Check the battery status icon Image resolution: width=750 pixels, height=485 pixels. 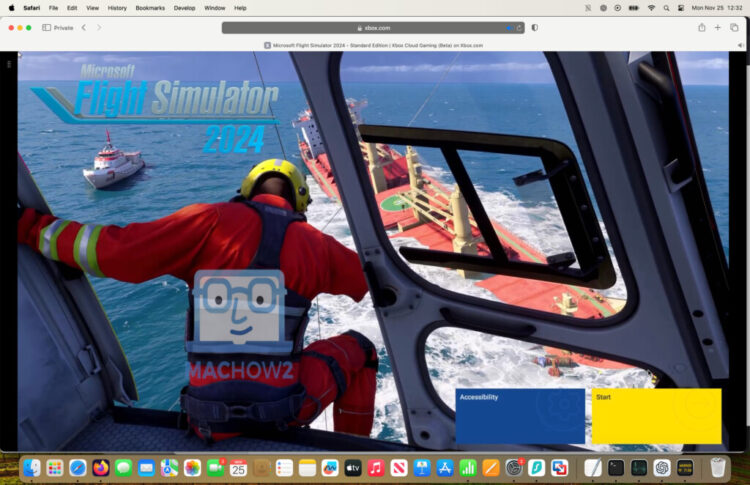point(634,8)
